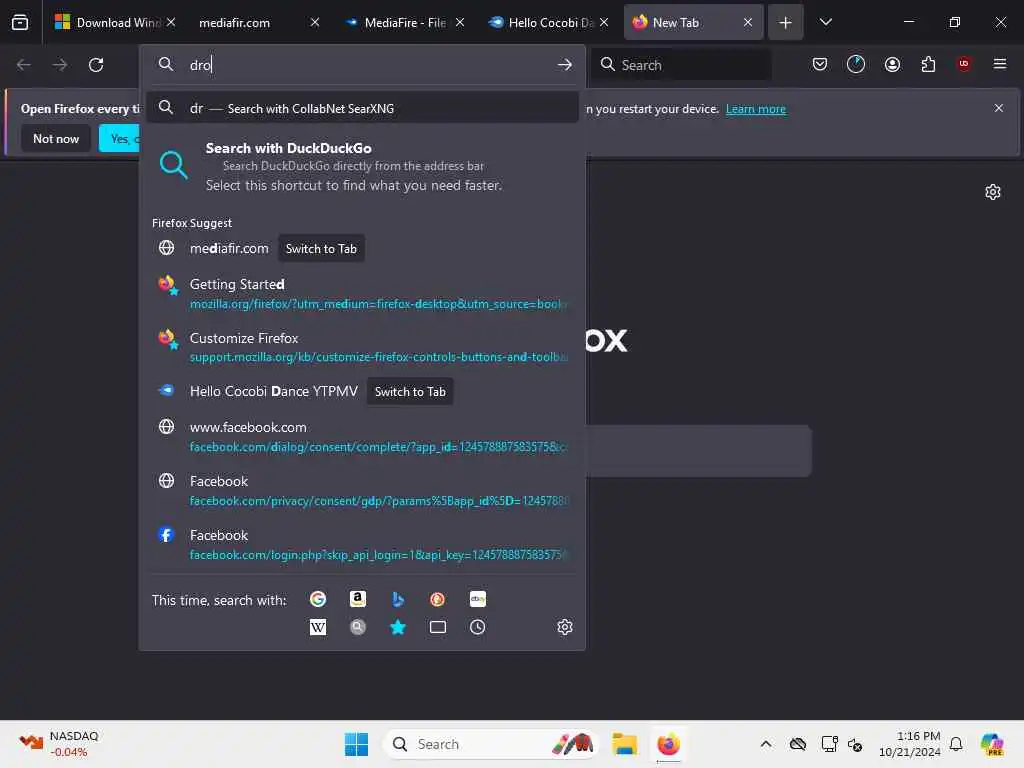This screenshot has height=768, width=1024.
Task: Search bookmarks using the star icon
Action: click(398, 627)
